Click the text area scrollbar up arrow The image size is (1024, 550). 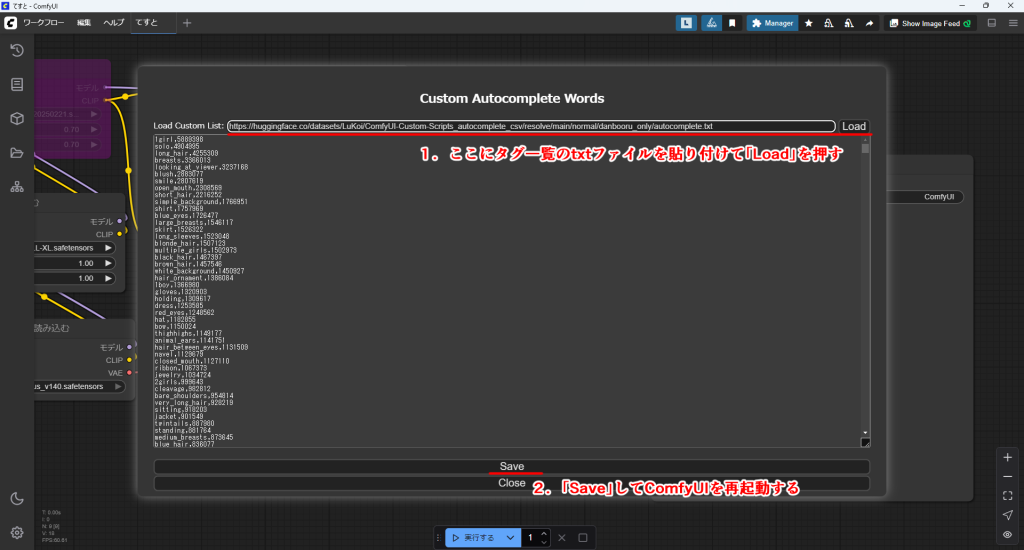[x=865, y=138]
